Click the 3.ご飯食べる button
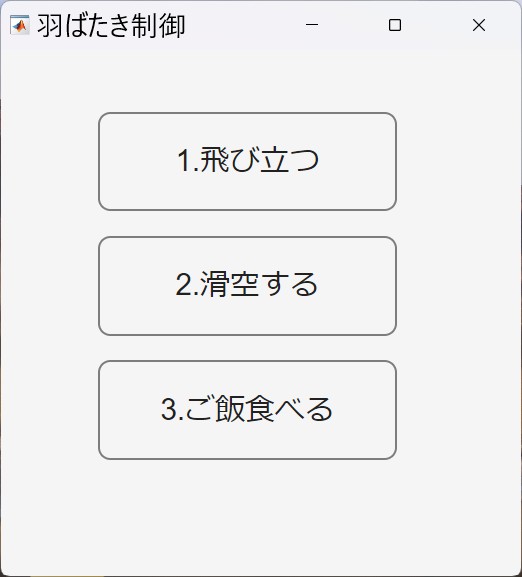Screen dimensions: 522x577 coord(247,410)
